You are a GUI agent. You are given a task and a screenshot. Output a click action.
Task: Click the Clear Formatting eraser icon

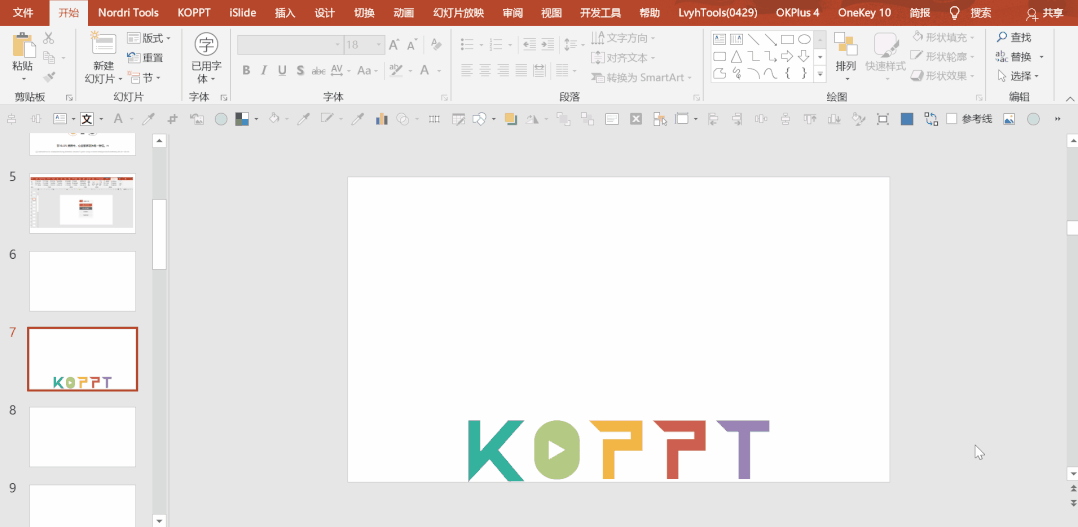(x=435, y=45)
